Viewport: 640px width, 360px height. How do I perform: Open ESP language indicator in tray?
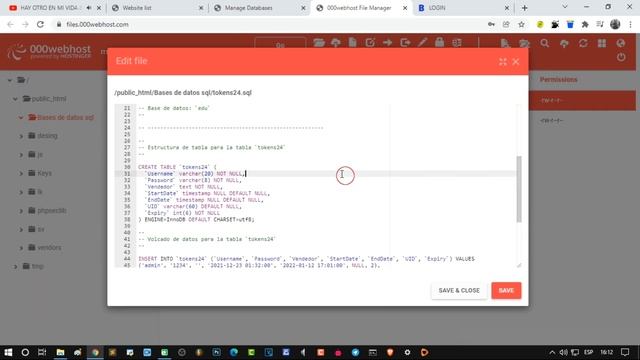click(588, 352)
